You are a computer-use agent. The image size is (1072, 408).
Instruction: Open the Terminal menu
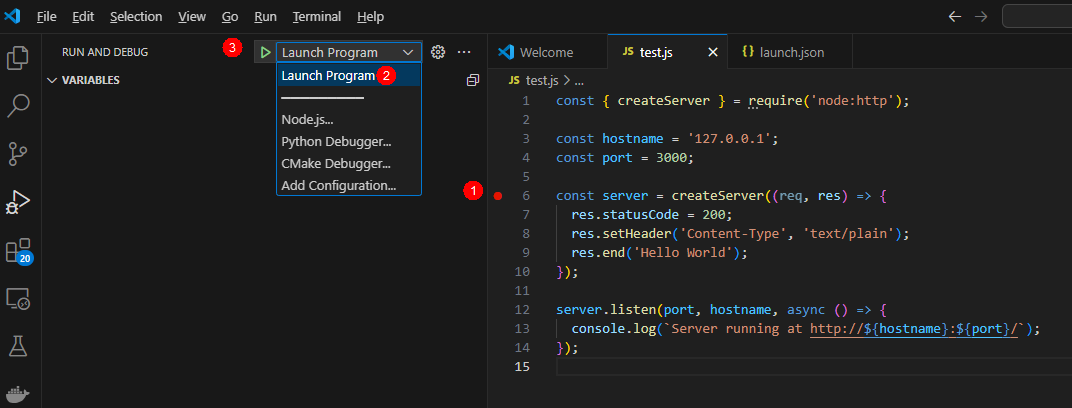coord(317,17)
